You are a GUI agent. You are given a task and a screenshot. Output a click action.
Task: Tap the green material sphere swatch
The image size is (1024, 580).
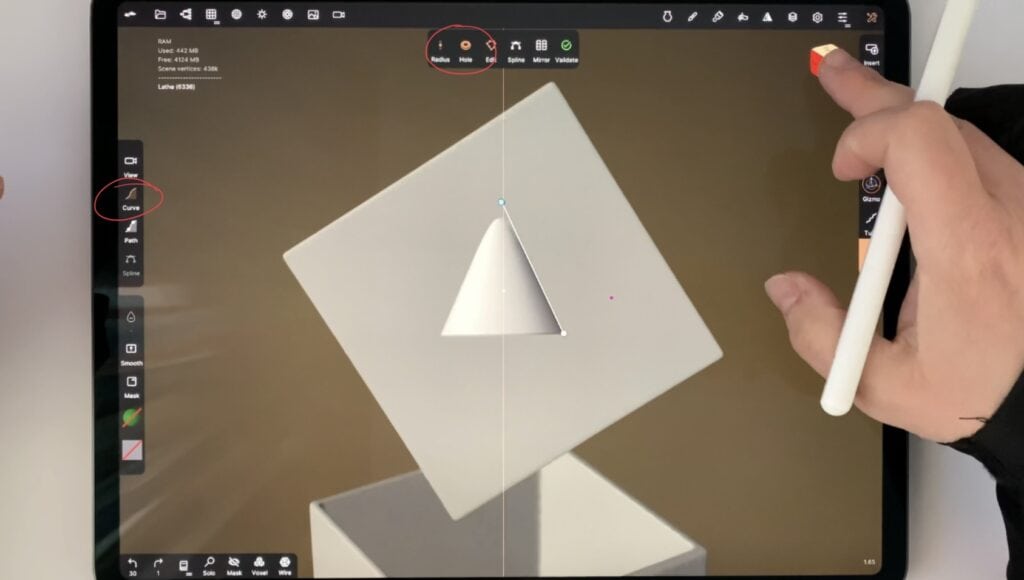(131, 417)
